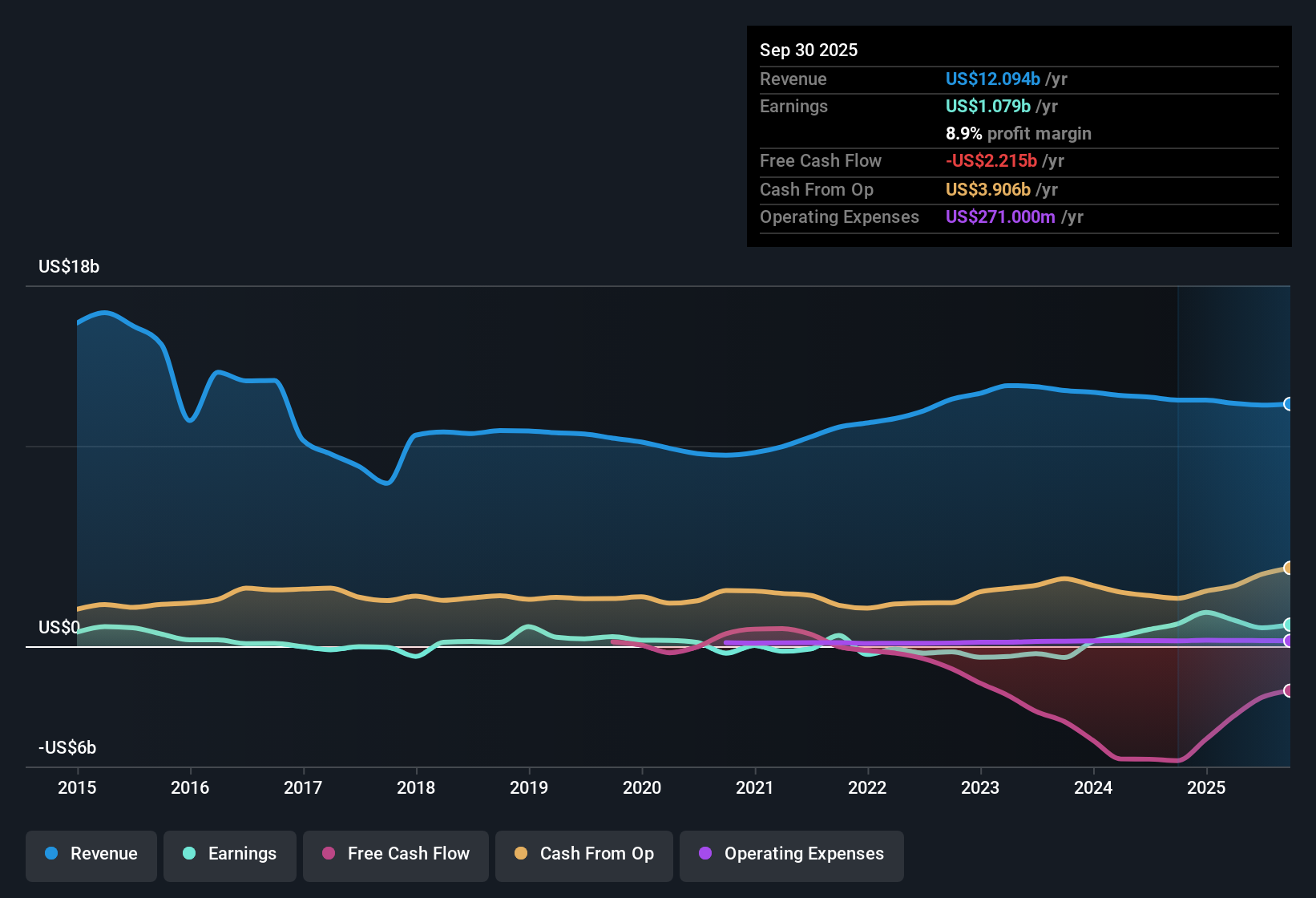Toggle the Revenue legend button
Image resolution: width=1316 pixels, height=898 pixels.
click(x=91, y=854)
